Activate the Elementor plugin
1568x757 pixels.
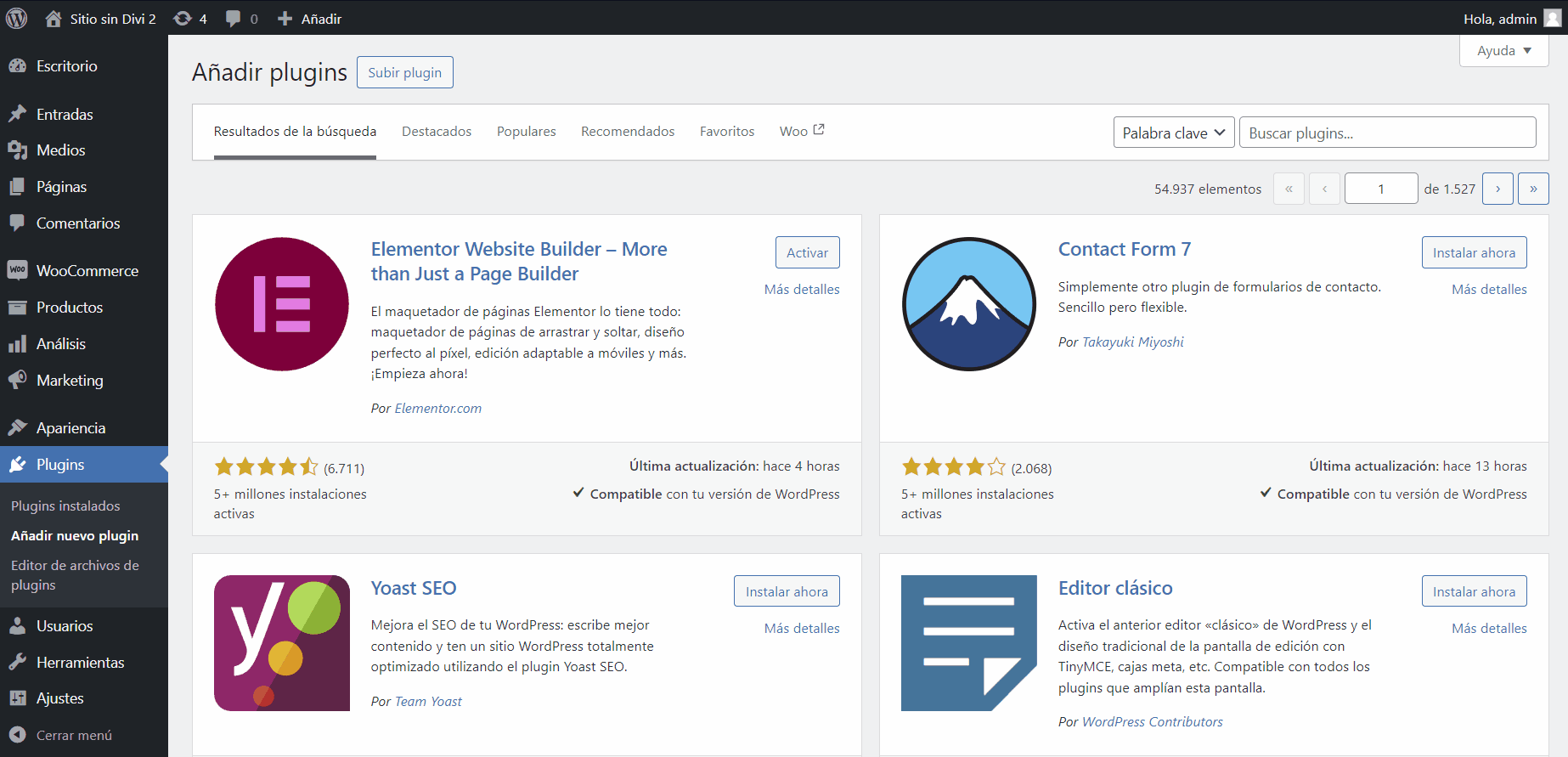tap(807, 252)
